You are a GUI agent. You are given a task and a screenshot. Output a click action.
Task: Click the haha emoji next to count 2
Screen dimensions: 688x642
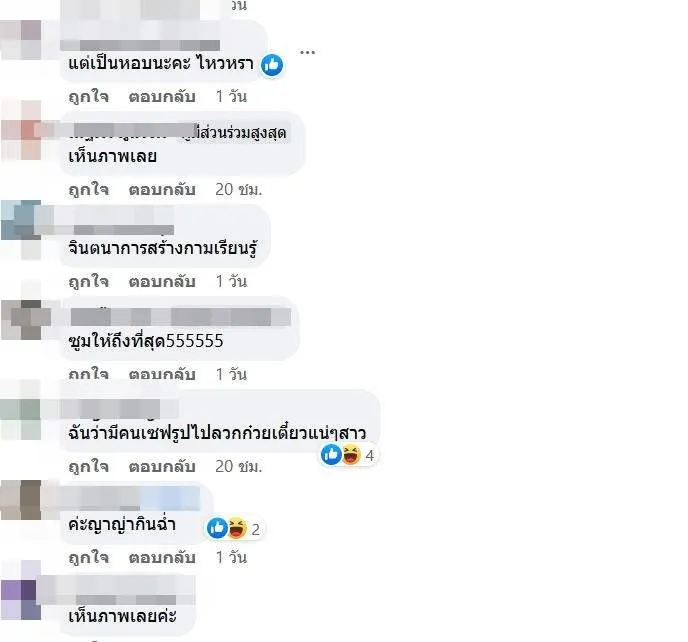point(237,528)
